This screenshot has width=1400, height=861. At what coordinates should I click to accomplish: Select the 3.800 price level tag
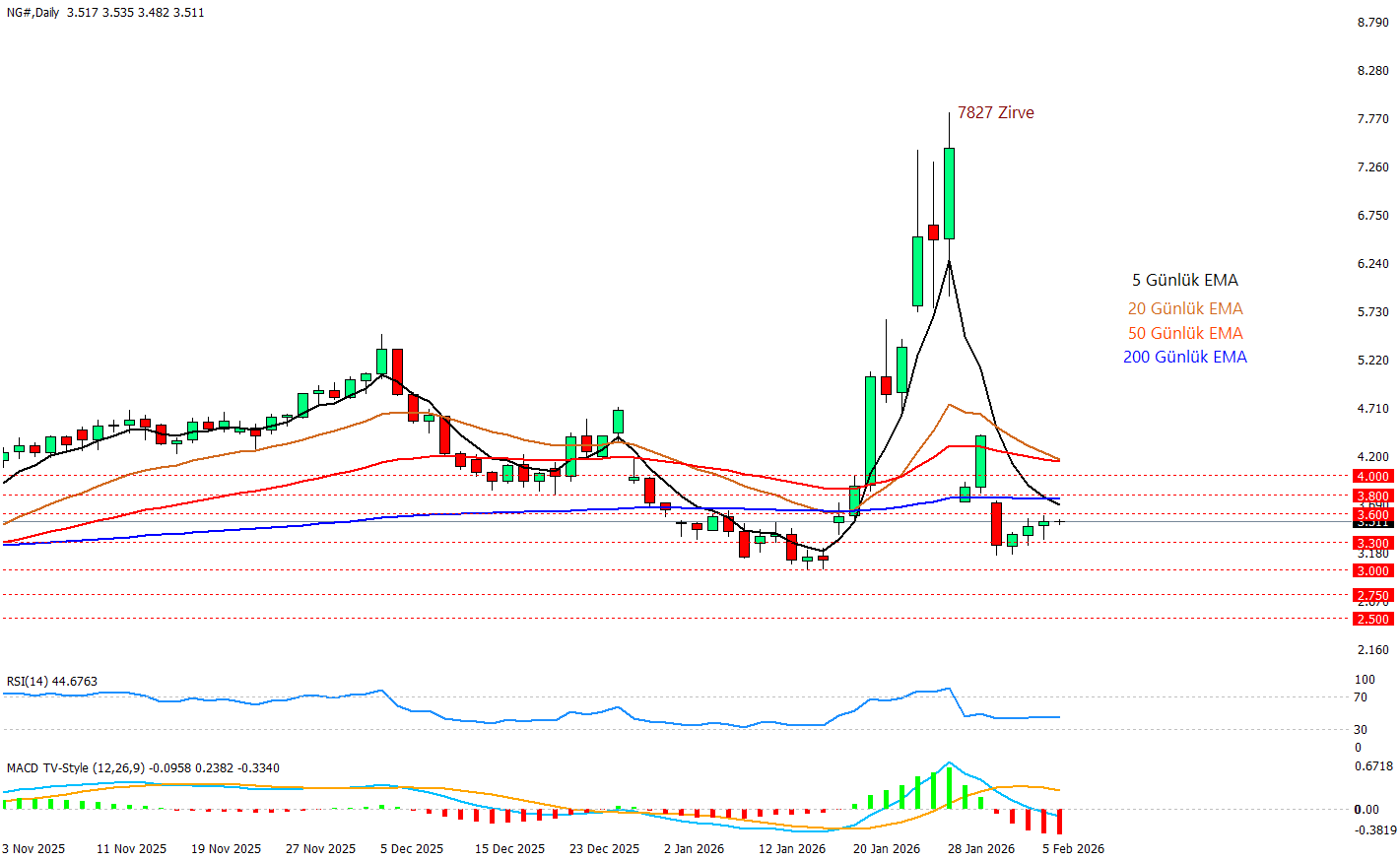click(1372, 497)
